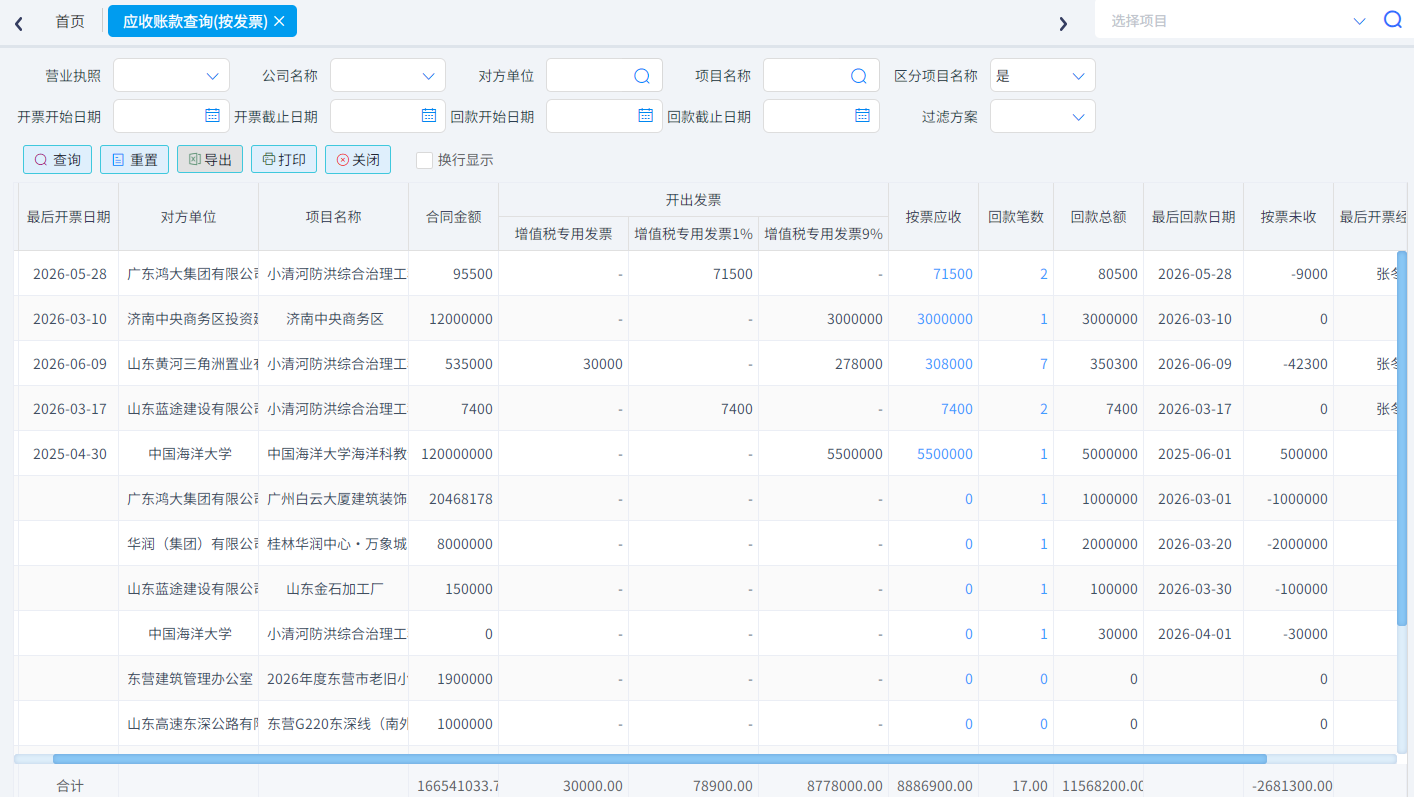Click the 重置 button
The width and height of the screenshot is (1414, 797).
point(134,160)
